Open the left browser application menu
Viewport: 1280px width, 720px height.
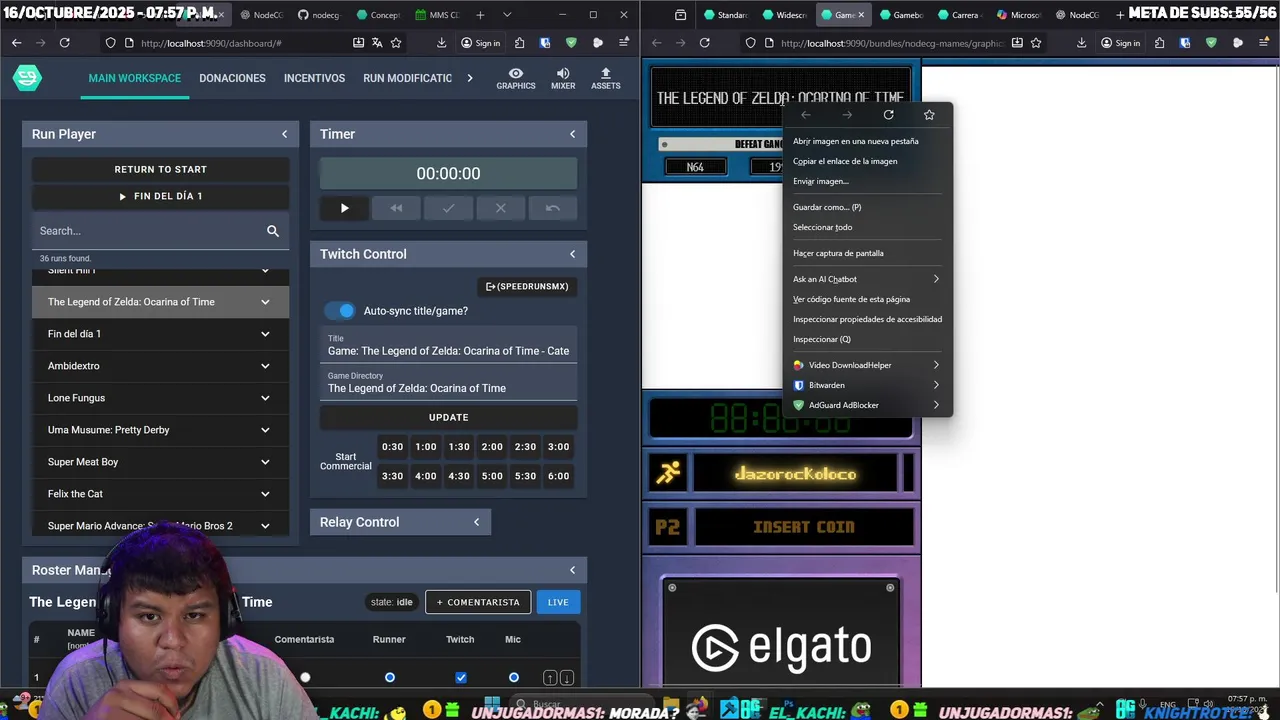(x=623, y=43)
